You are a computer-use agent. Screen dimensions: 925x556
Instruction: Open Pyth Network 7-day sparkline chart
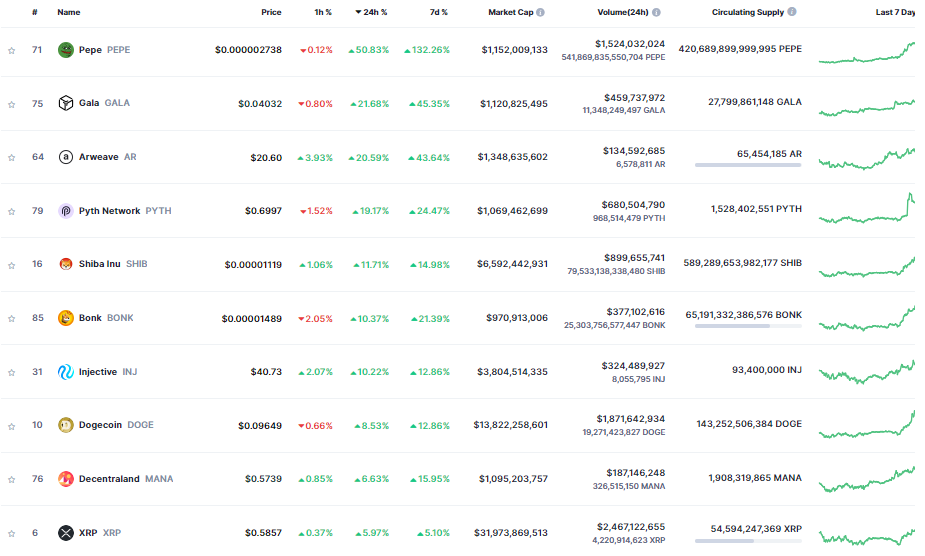[x=867, y=208]
